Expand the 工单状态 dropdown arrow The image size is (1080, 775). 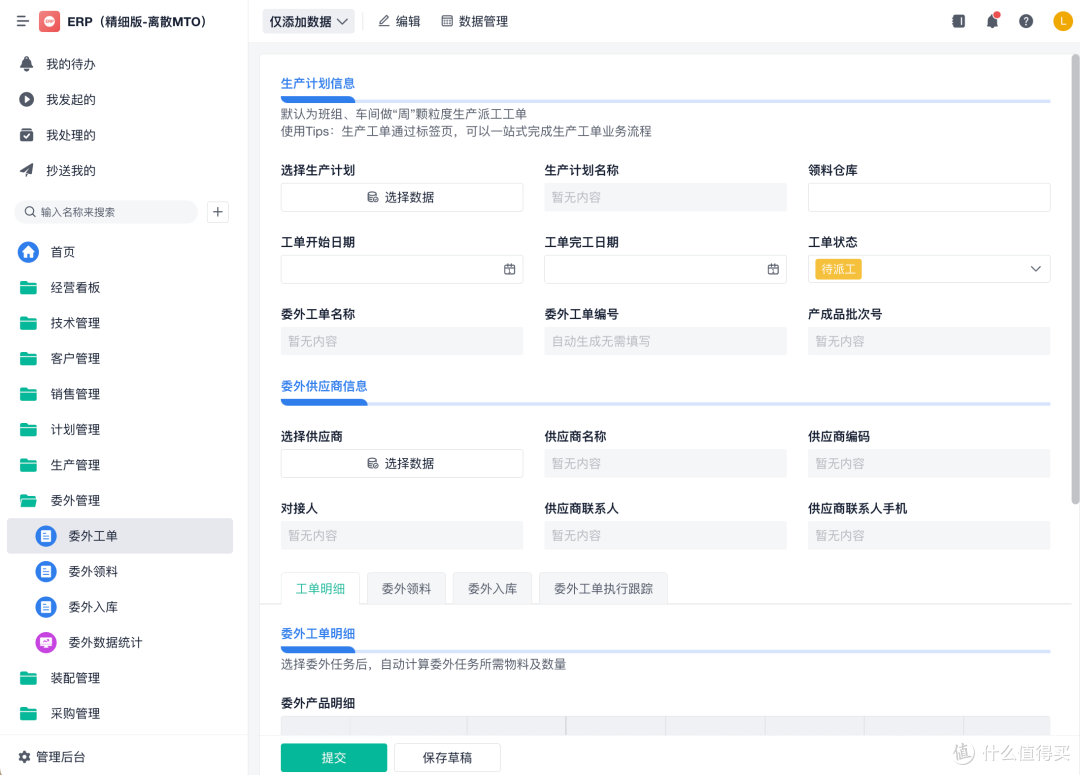1035,269
